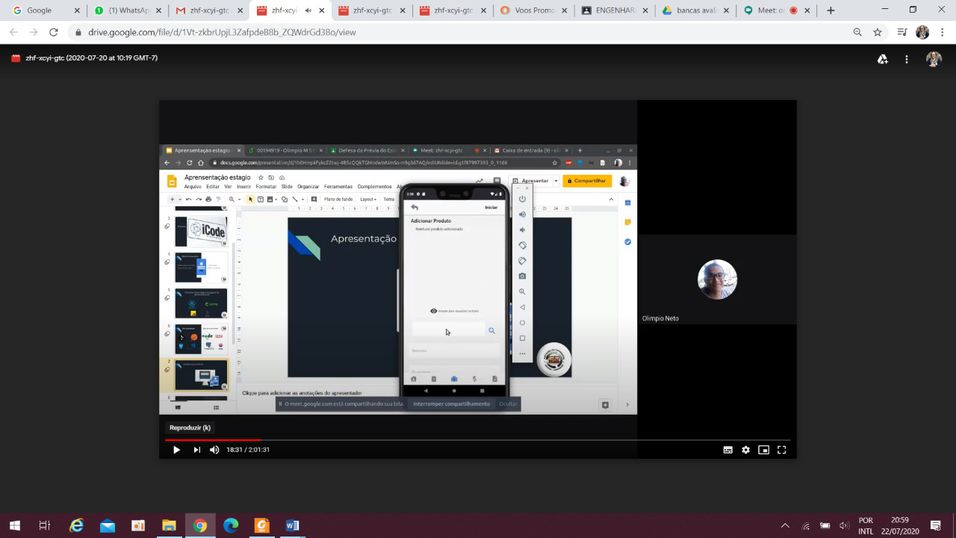Enter fullscreen video mode

(x=782, y=450)
